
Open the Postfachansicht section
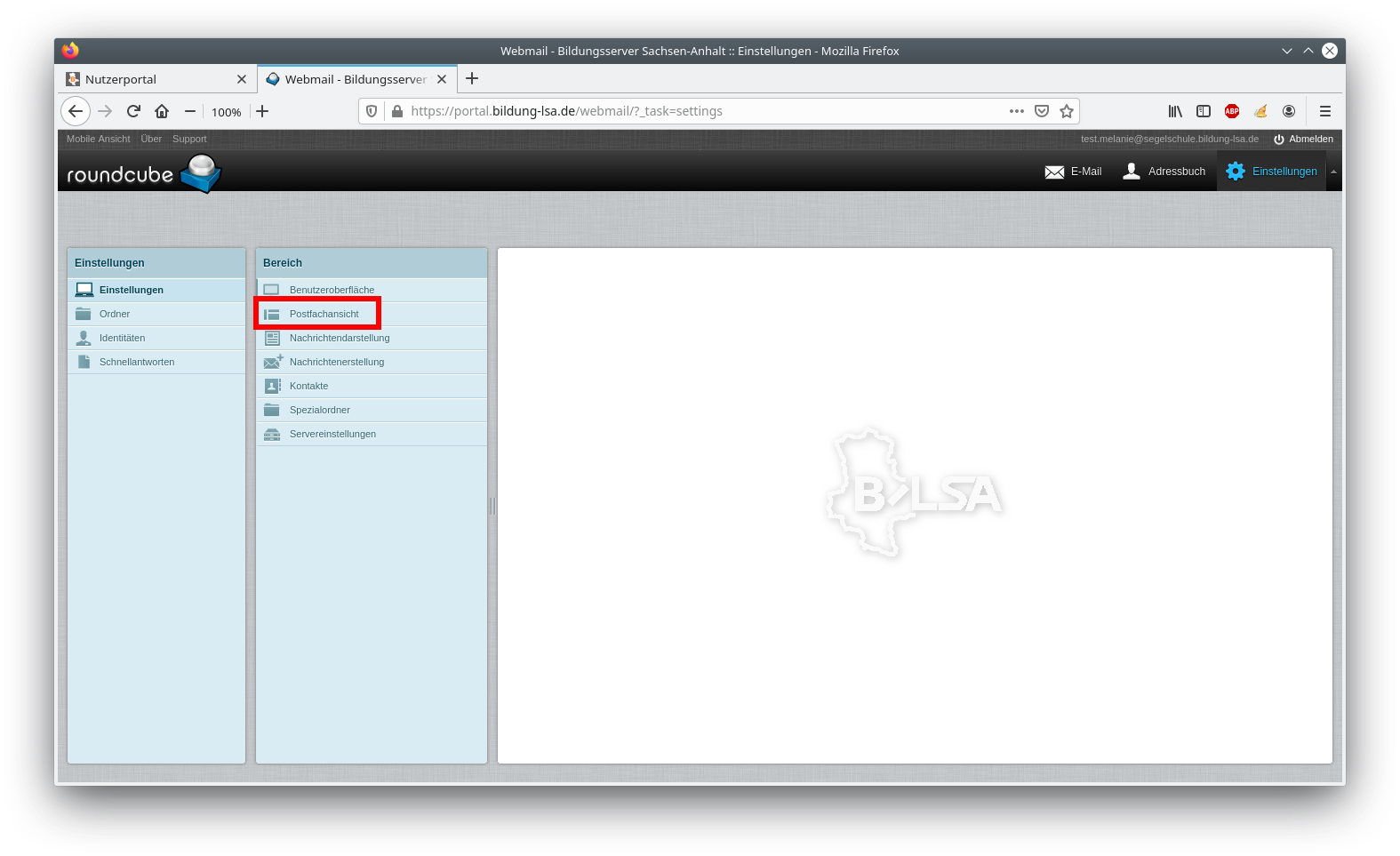372,314
